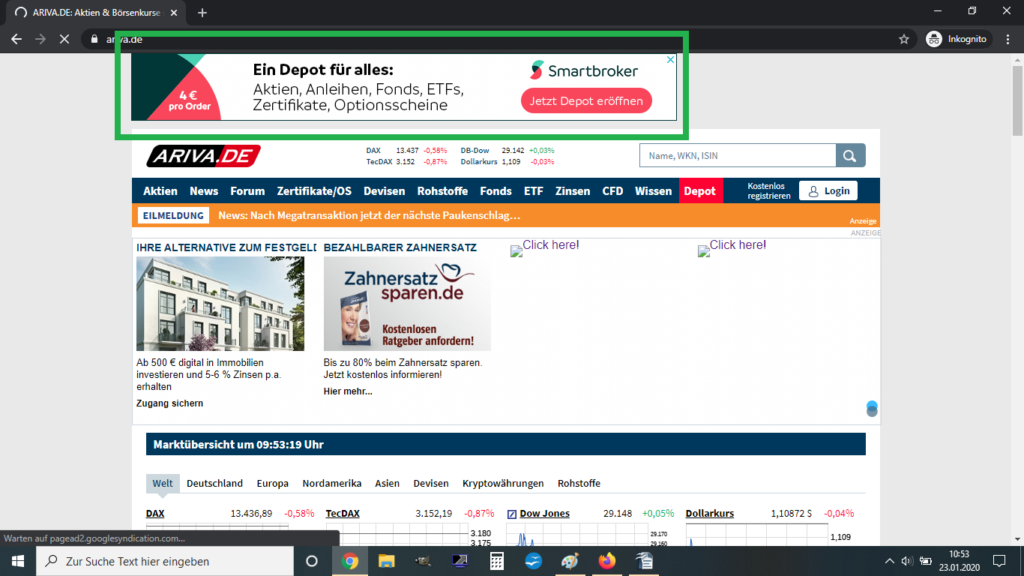This screenshot has width=1024, height=576.
Task: Open the Paint palette taskbar icon
Action: coord(569,561)
